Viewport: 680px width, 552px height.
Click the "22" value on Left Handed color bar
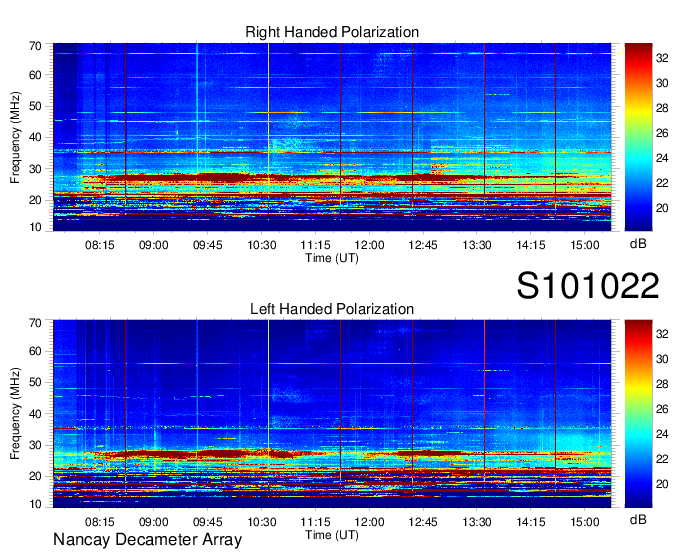[x=662, y=459]
